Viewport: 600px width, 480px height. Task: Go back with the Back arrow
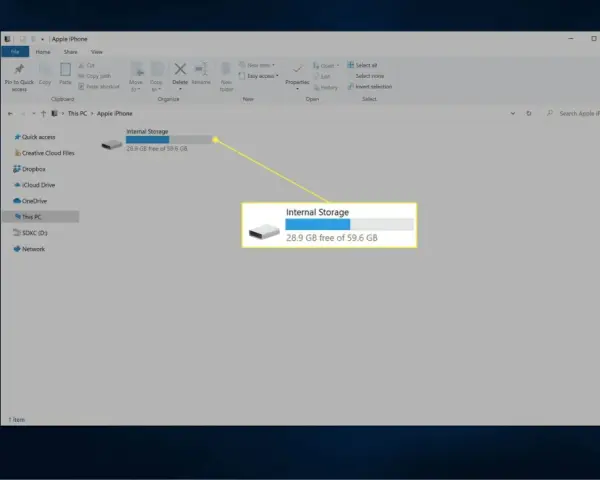point(10,114)
